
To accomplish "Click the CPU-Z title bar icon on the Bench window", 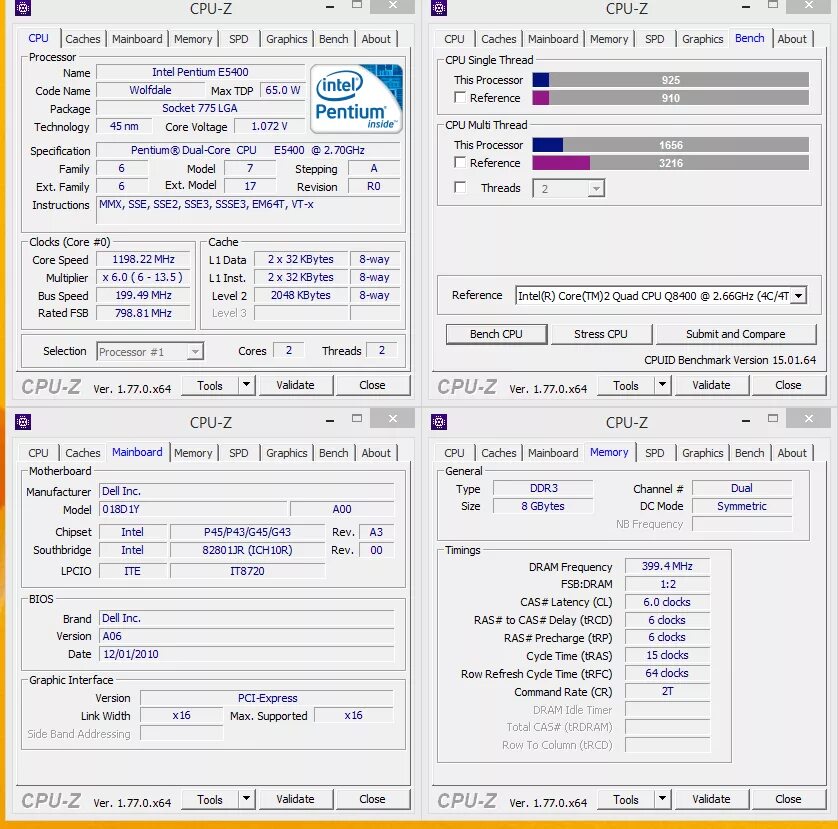I will 440,9.
